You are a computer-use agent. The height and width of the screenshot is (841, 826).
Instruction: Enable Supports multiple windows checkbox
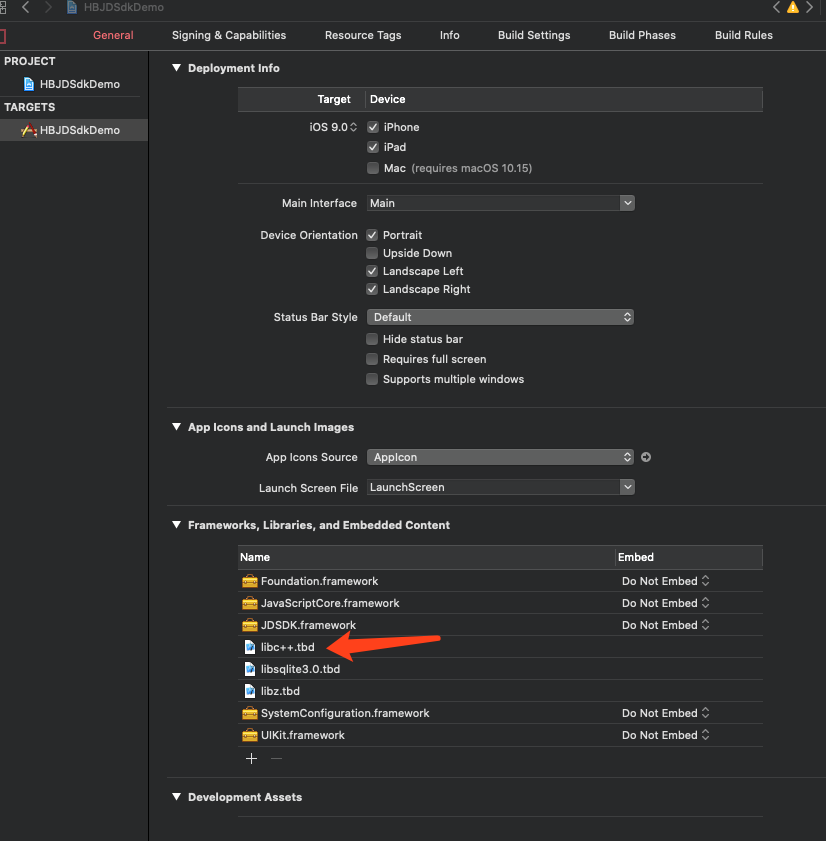(x=372, y=379)
